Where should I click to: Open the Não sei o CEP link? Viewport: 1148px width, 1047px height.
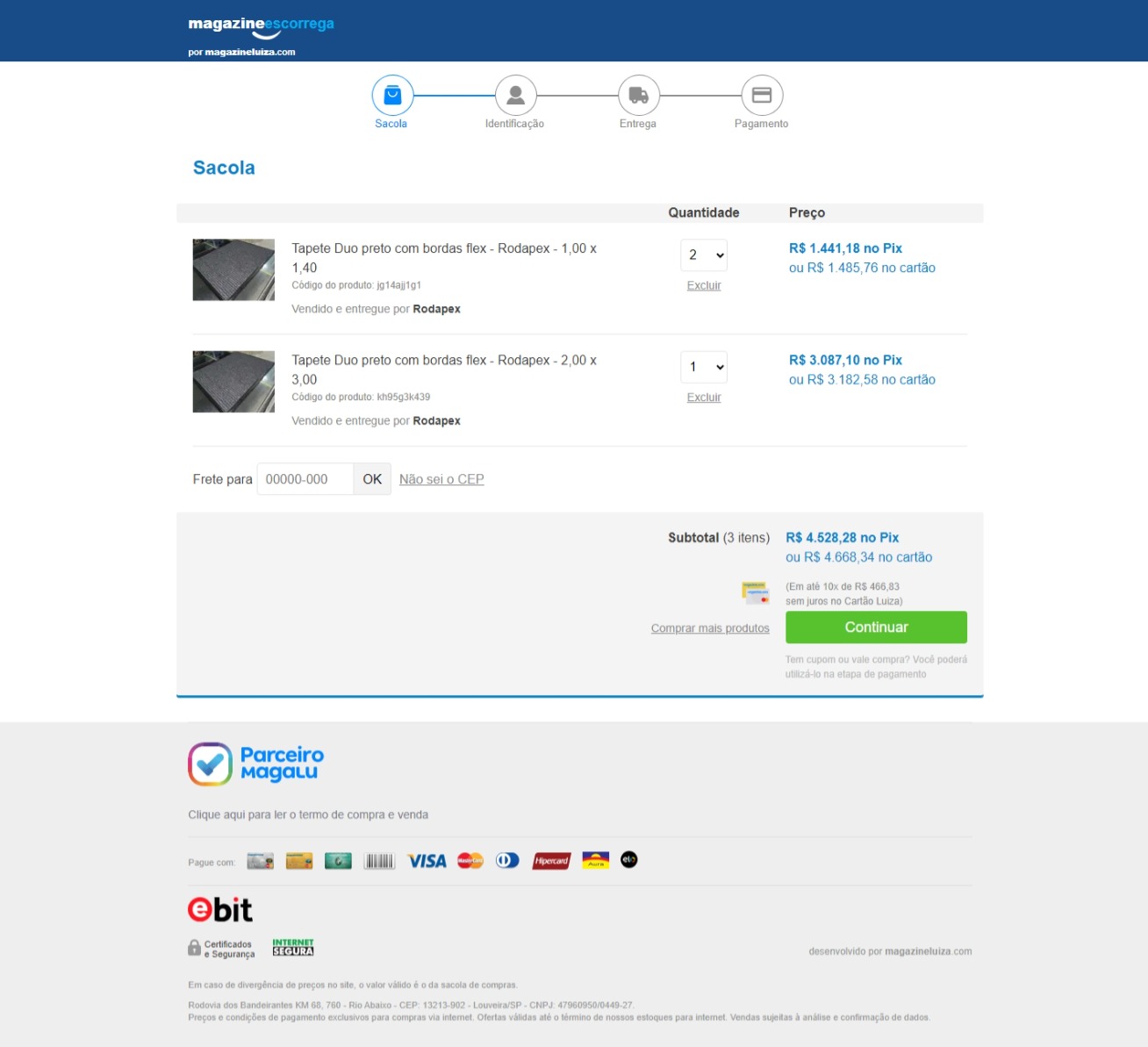pos(441,479)
